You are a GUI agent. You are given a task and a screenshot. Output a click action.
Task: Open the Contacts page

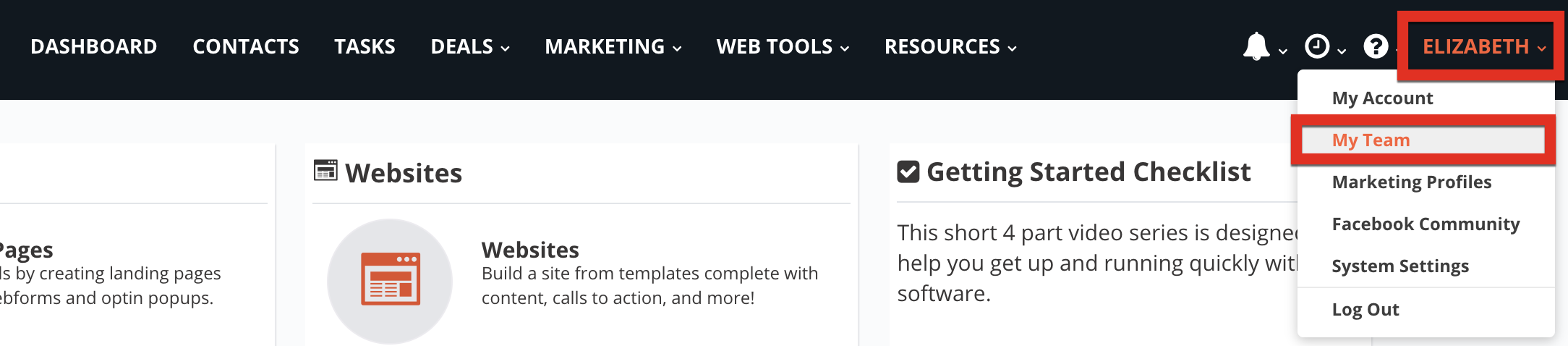tap(246, 46)
